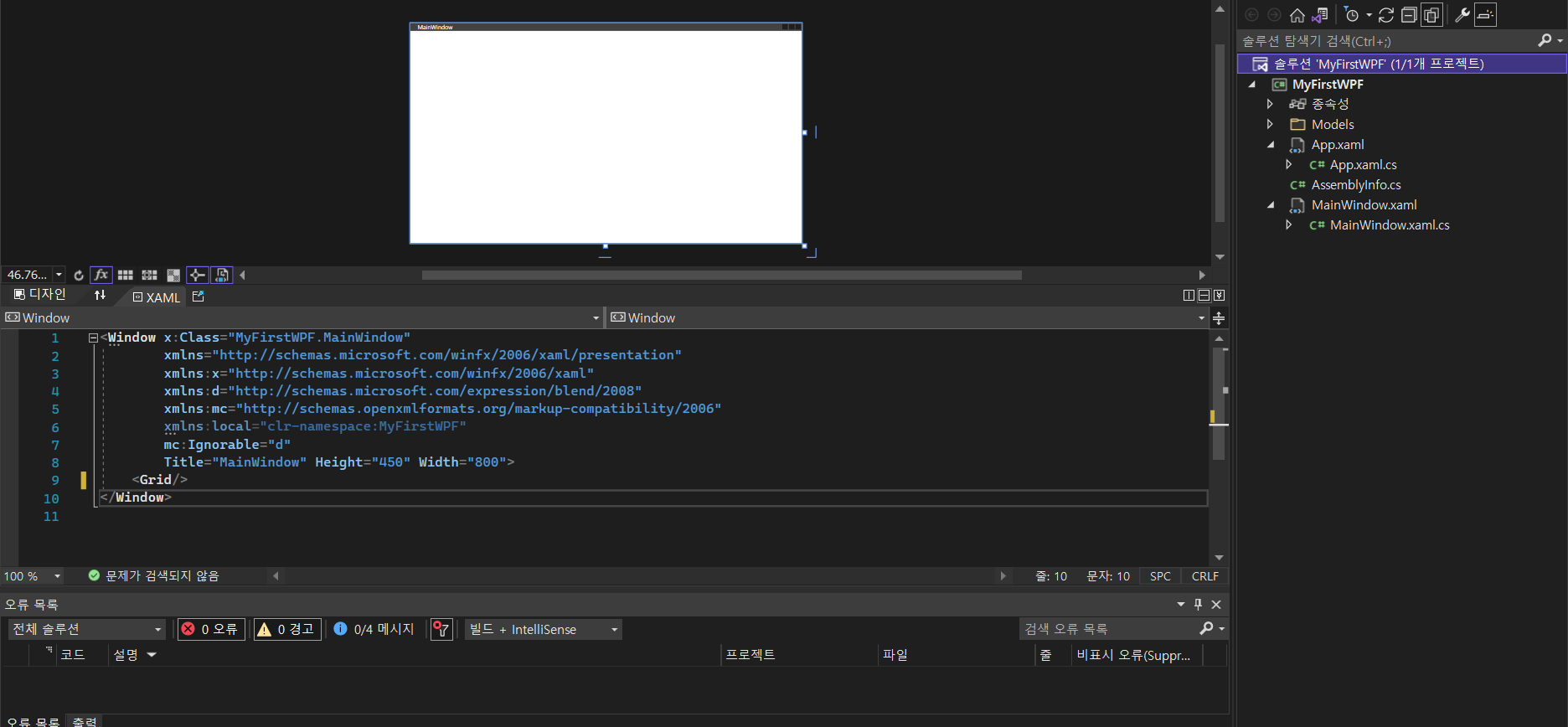This screenshot has width=1568, height=727.
Task: Switch to the 출력 output tab
Action: 84,721
